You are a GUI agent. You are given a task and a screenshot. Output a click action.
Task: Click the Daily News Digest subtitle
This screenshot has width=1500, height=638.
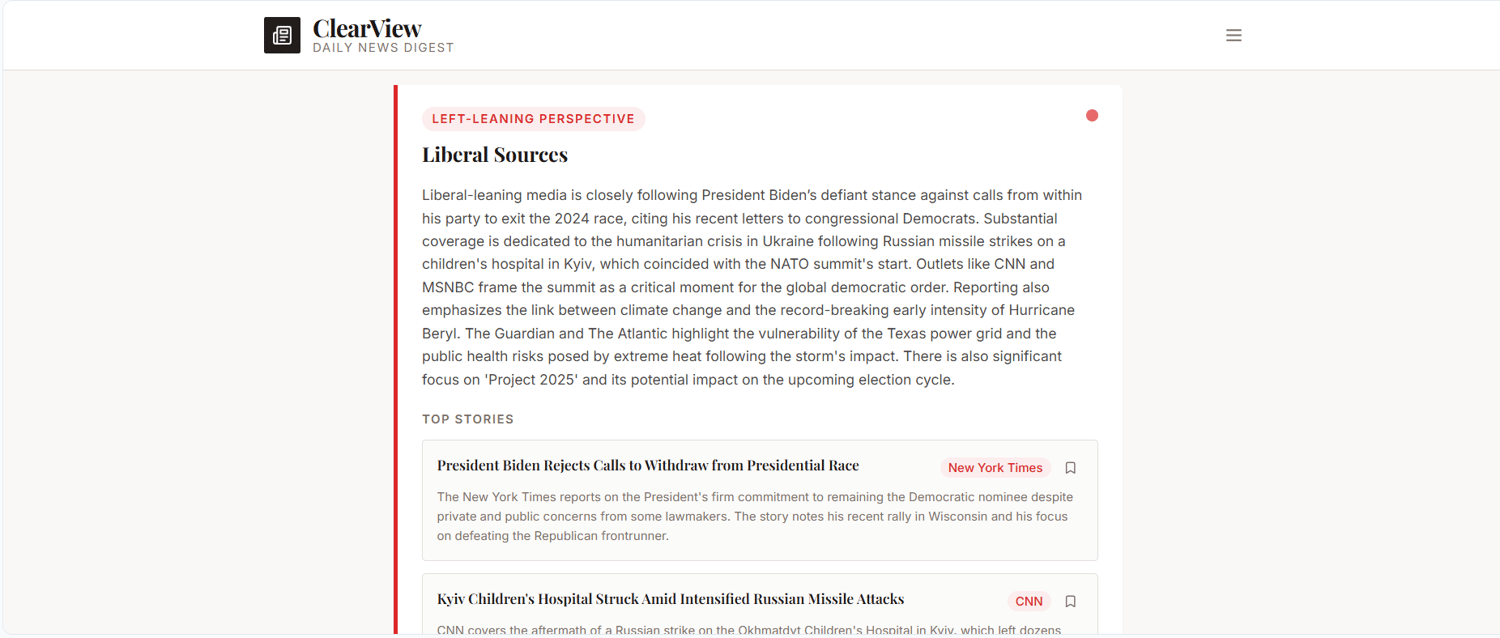tap(383, 48)
